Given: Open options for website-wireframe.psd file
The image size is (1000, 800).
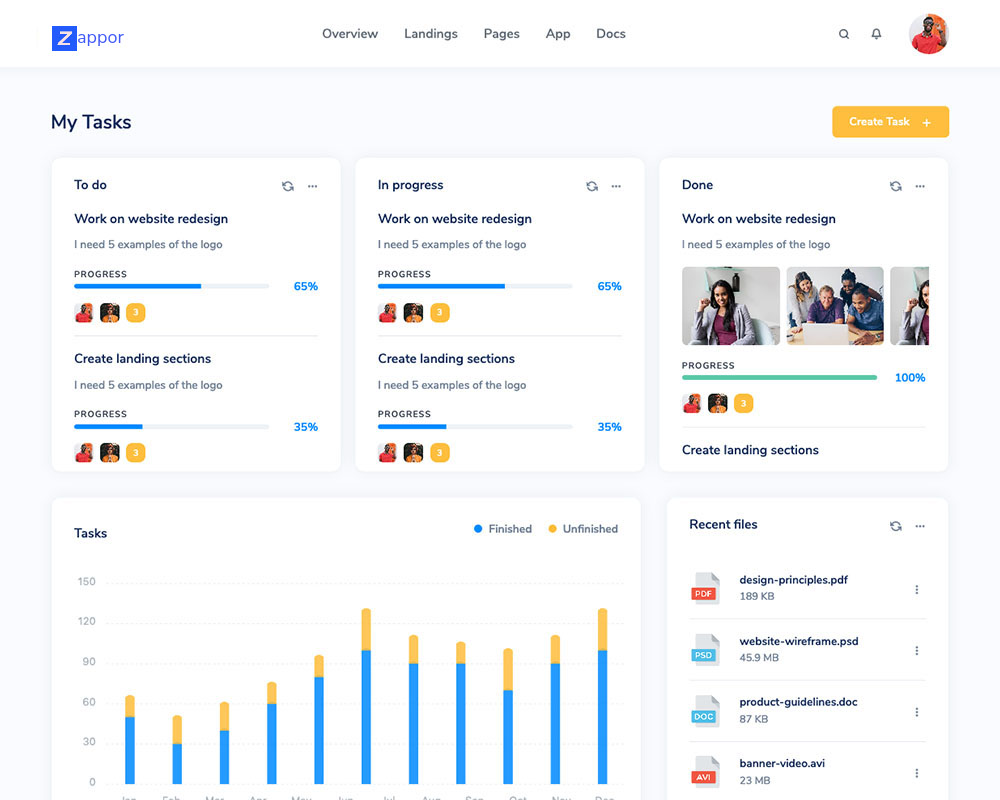Looking at the screenshot, I should (916, 651).
